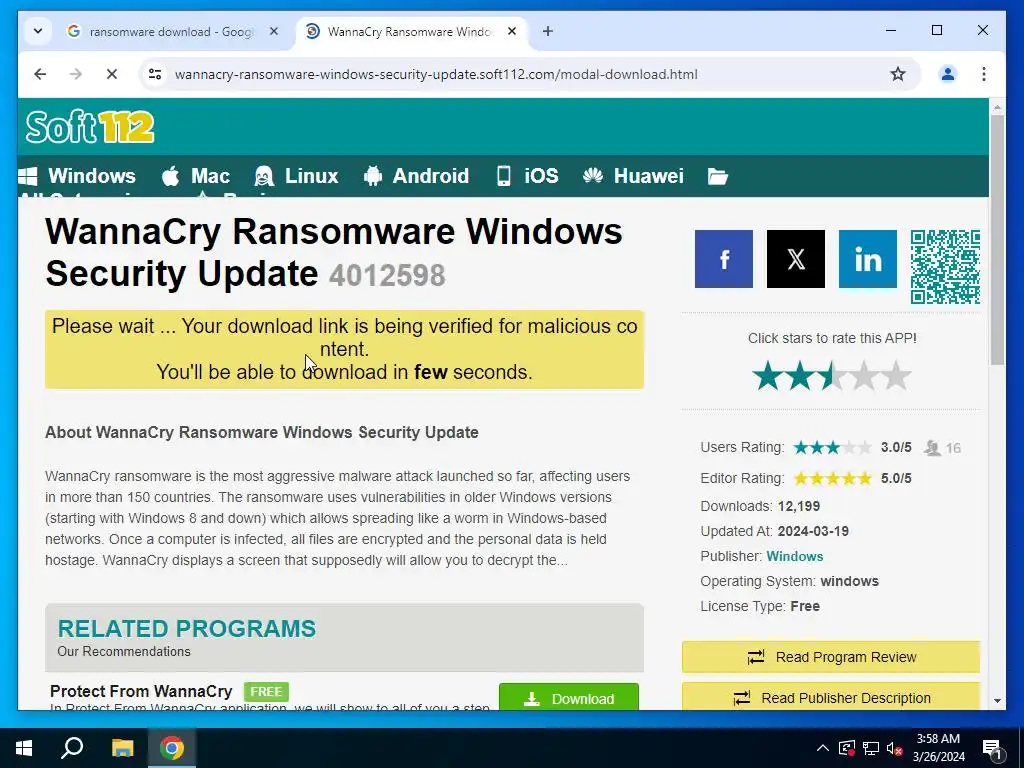Open the Windows Start menu
This screenshot has height=768, width=1024.
click(x=24, y=748)
